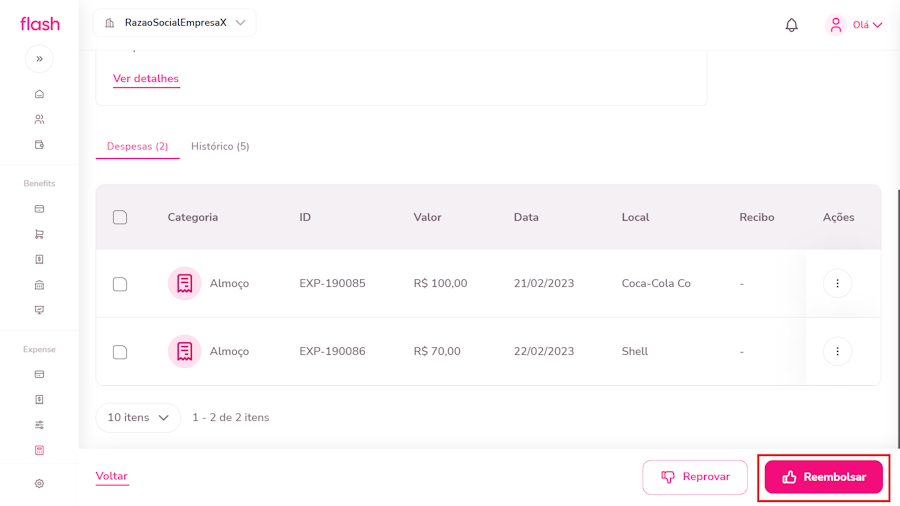The height and width of the screenshot is (506, 900).
Task: Open the bank building icon under Benefits
Action: click(39, 285)
